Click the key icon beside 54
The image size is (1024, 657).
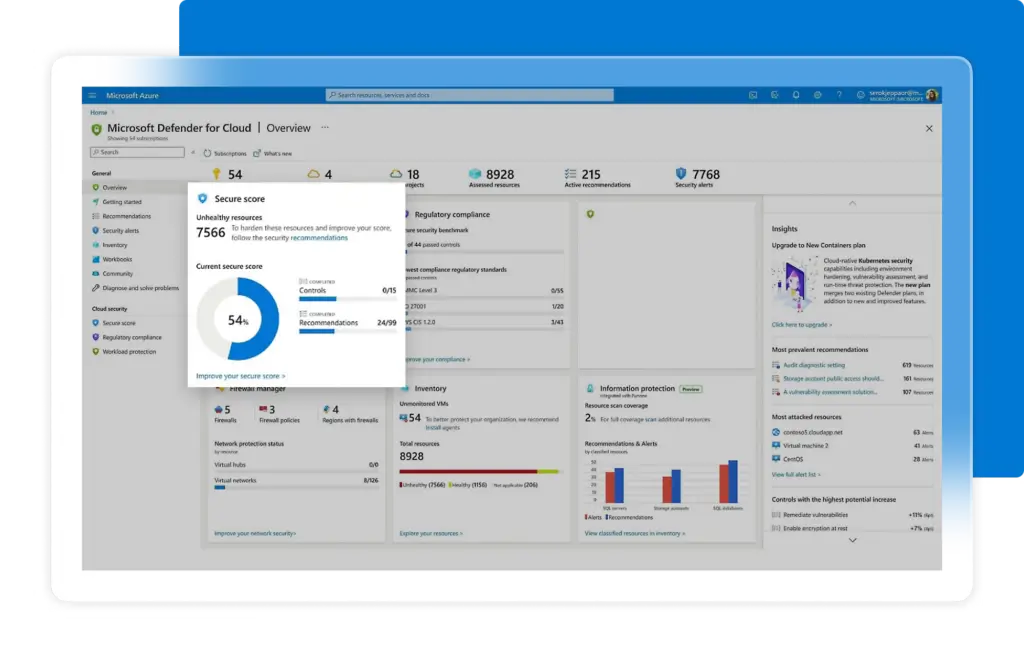(x=216, y=174)
